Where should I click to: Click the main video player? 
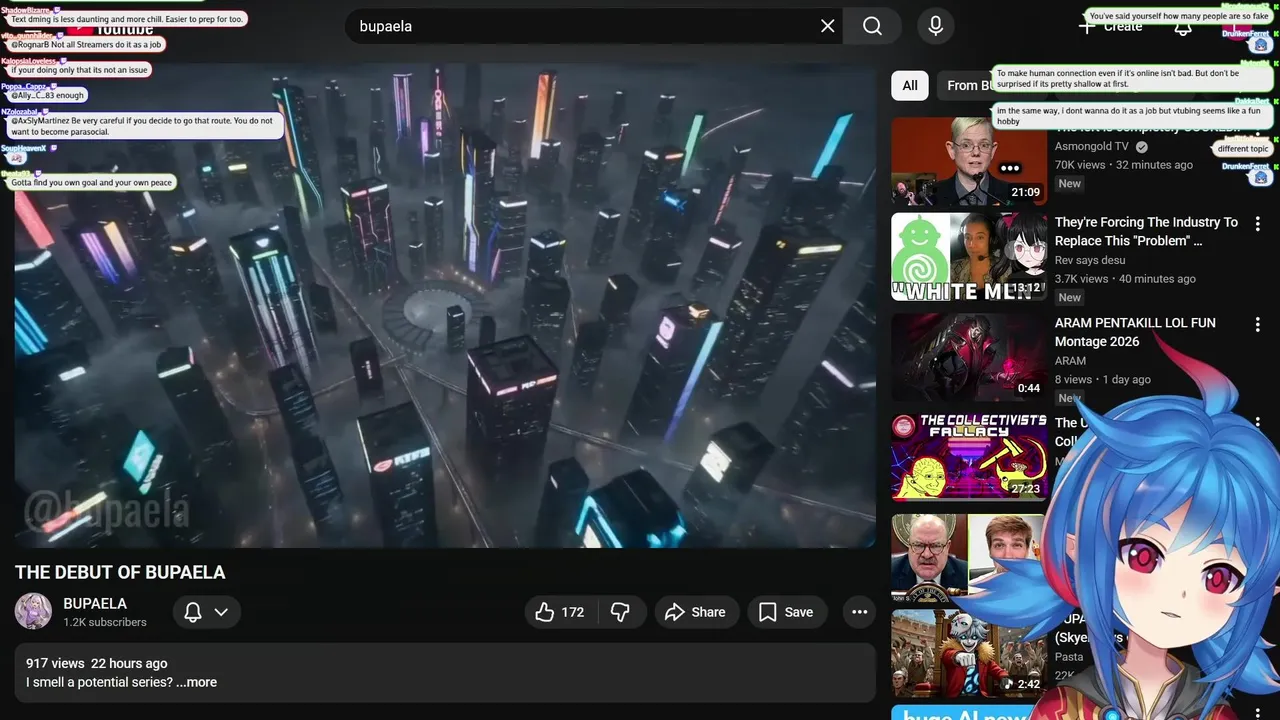point(445,306)
